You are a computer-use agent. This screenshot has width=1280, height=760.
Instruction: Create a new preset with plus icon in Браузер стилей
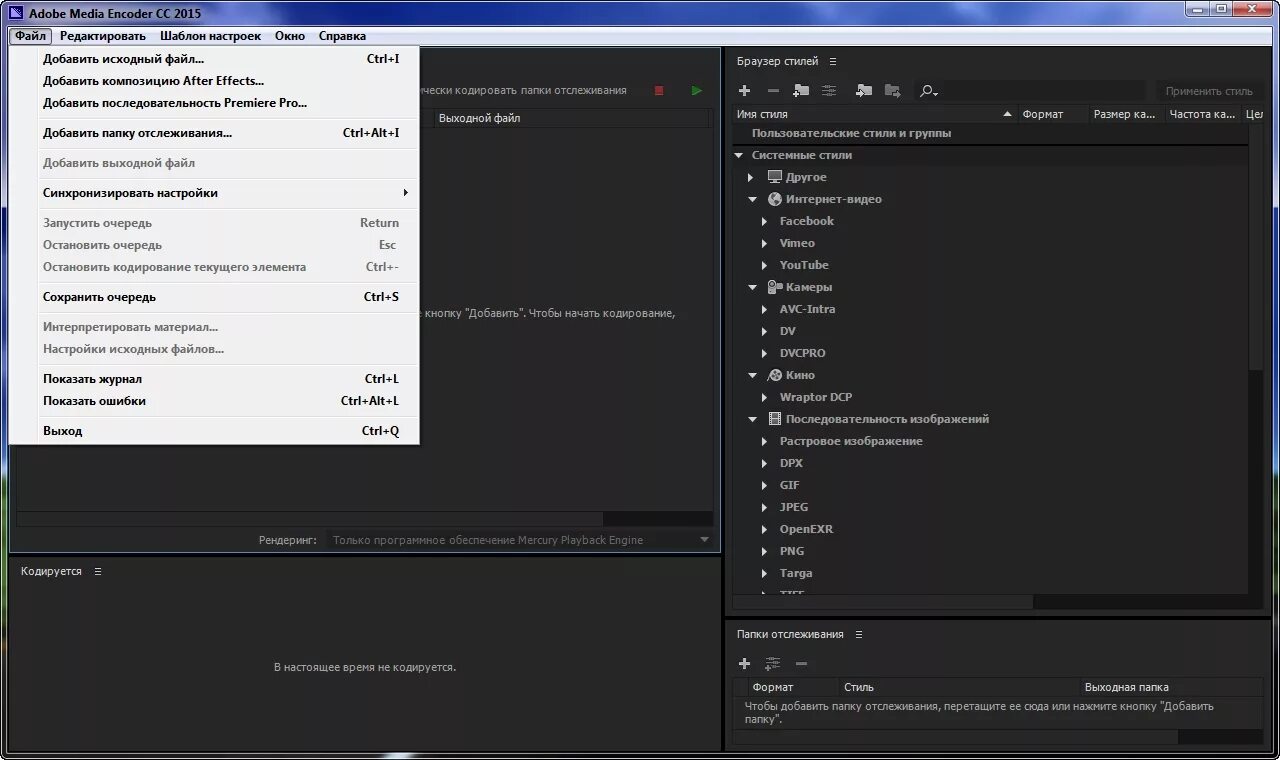(x=744, y=91)
